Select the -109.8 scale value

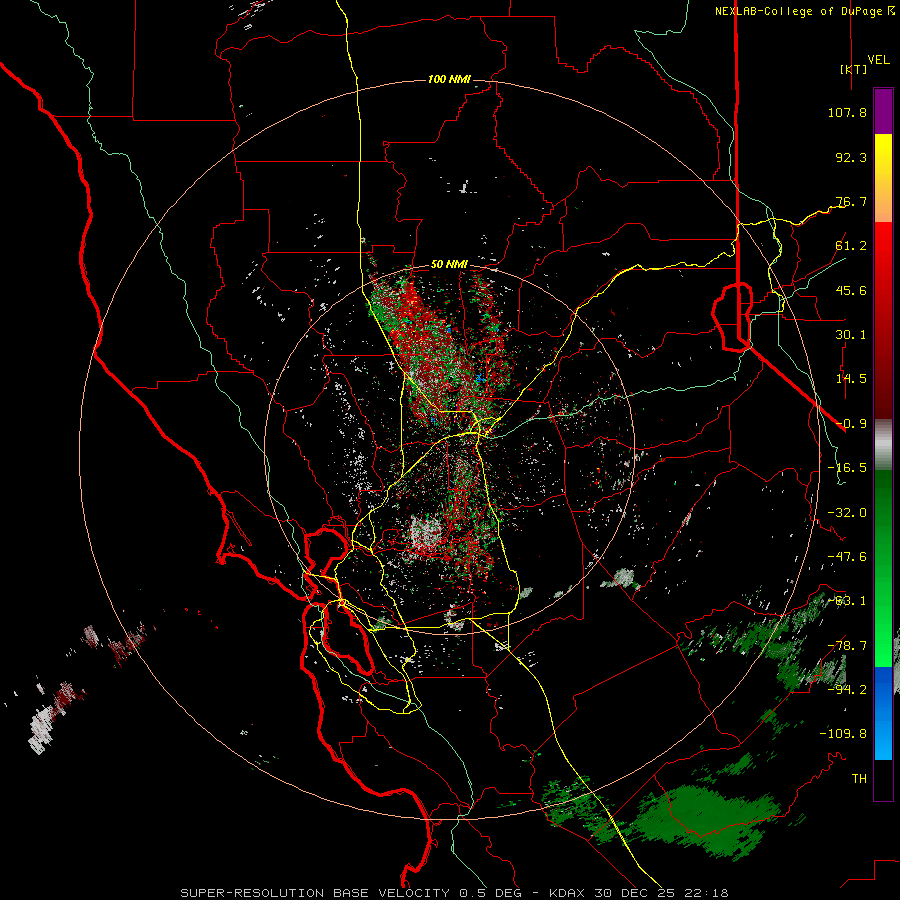click(x=843, y=734)
